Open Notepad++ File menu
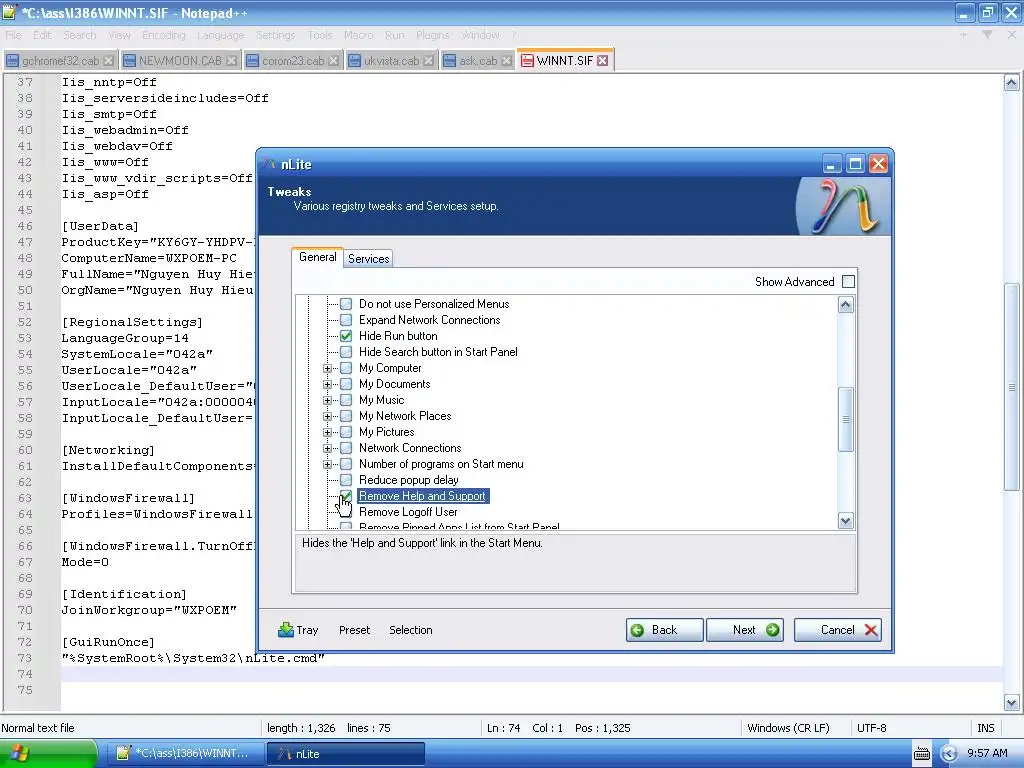 [x=13, y=35]
